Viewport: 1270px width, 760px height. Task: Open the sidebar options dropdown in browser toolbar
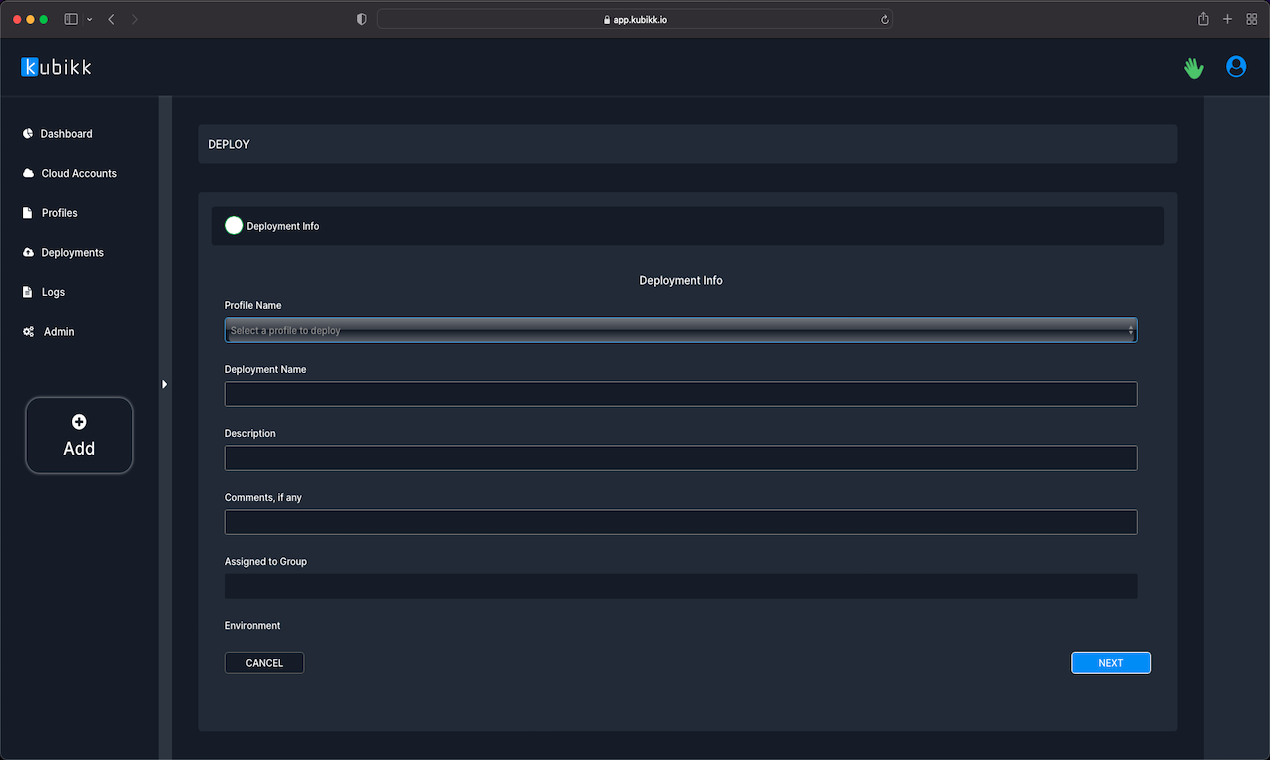tap(89, 18)
